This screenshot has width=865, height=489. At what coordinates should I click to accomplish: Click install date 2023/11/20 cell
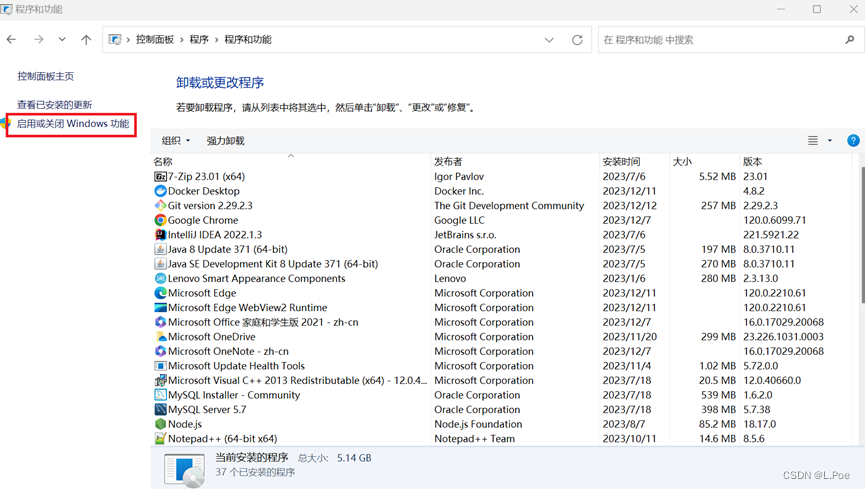pos(629,337)
